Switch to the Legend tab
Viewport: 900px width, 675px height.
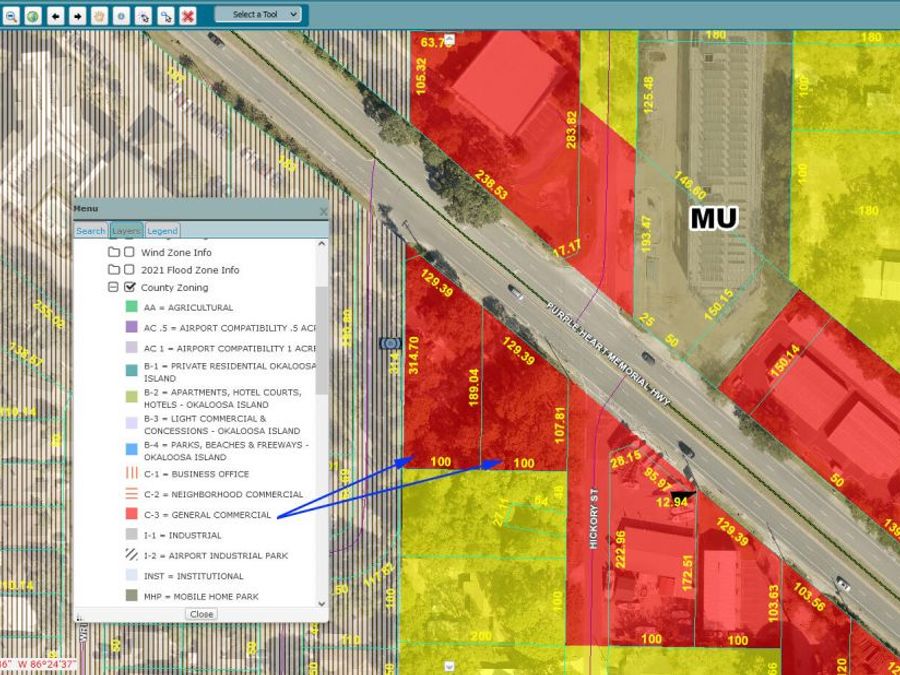tap(162, 231)
